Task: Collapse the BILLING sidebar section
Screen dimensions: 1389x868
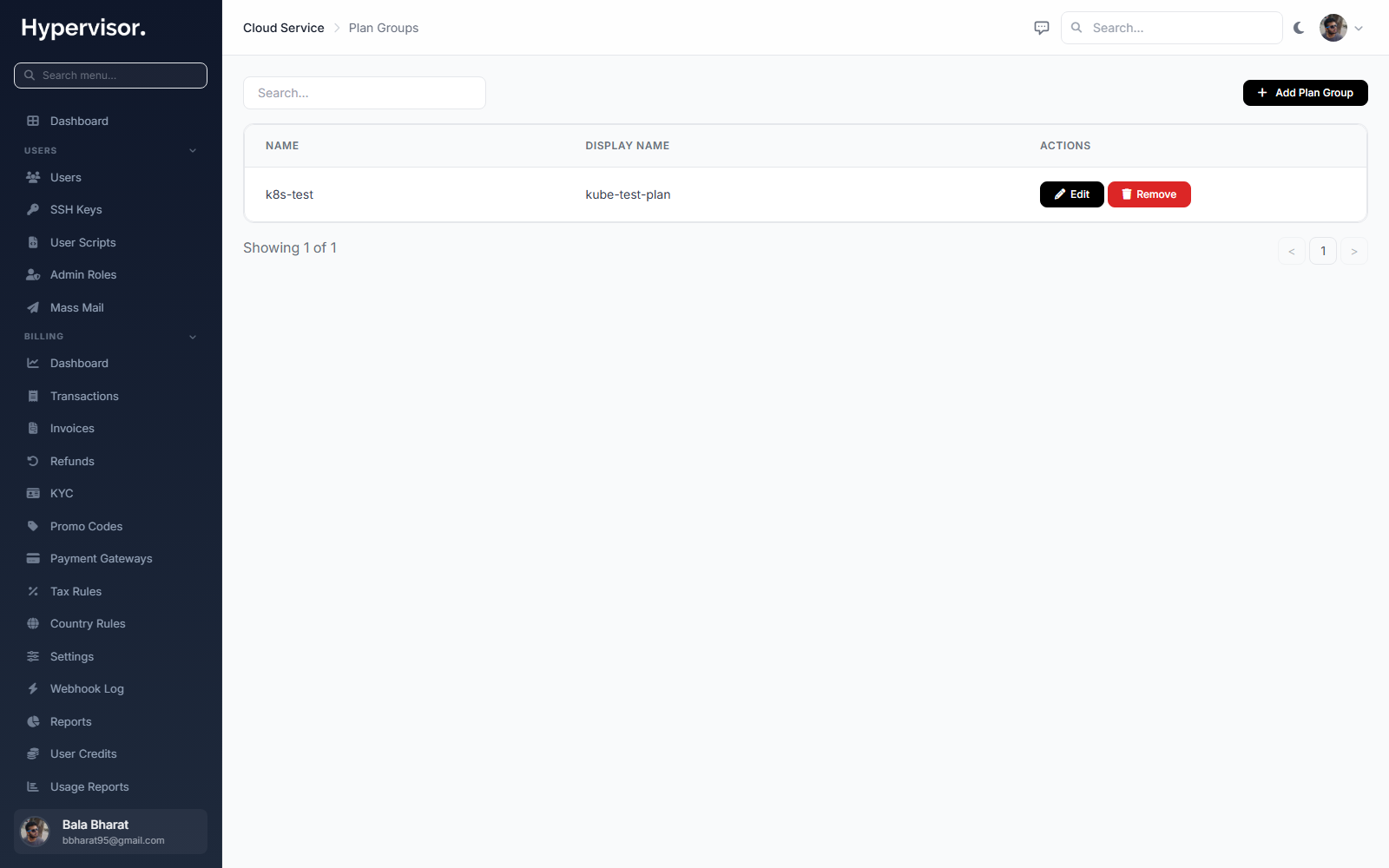Action: point(193,337)
